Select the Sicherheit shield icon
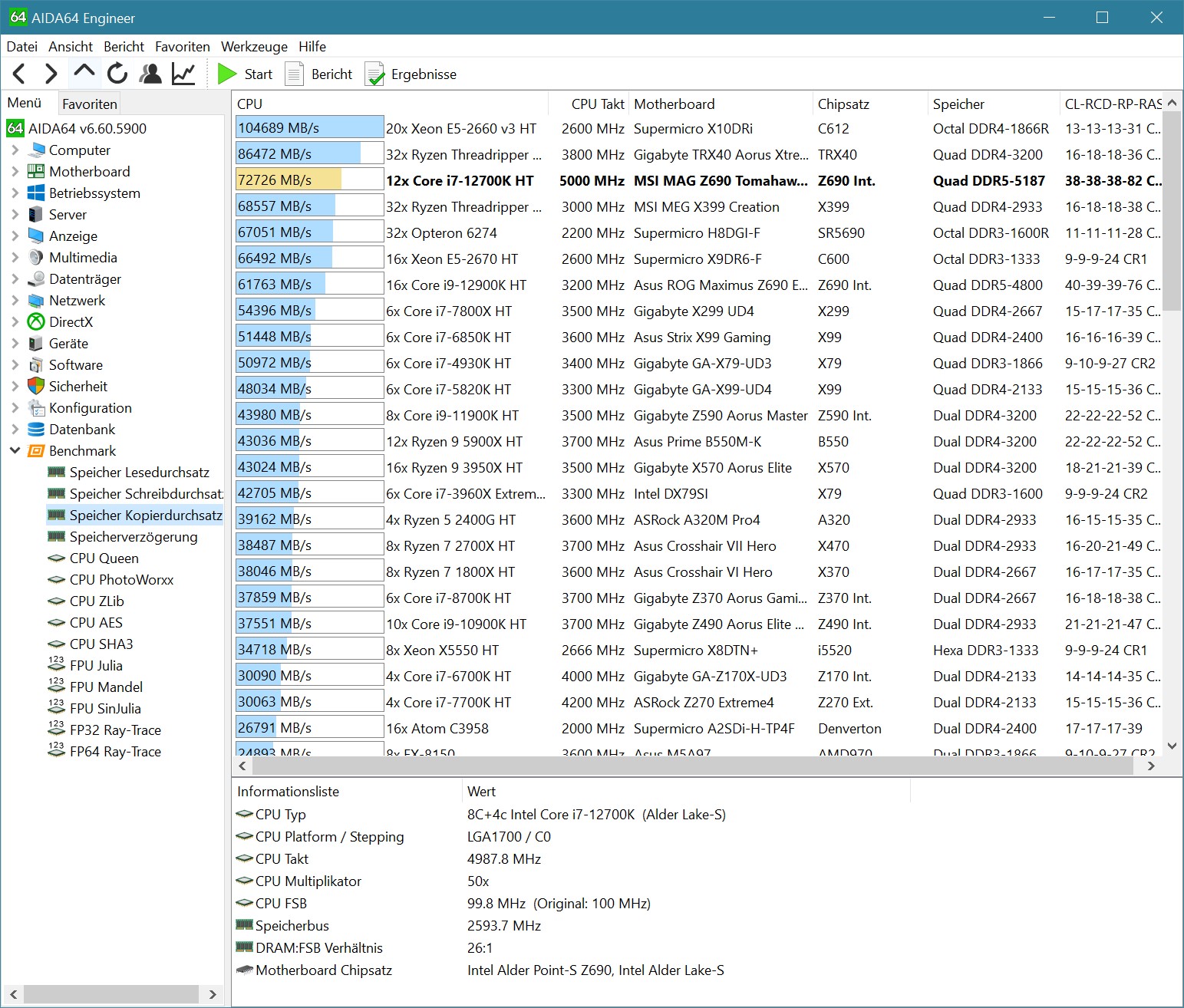 [36, 387]
